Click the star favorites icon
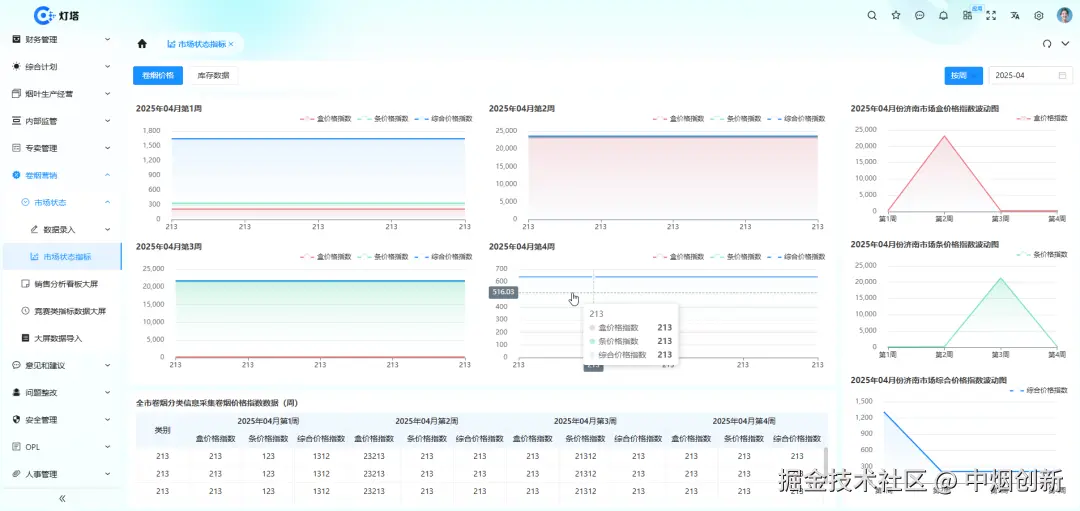This screenshot has width=1080, height=511. tap(895, 15)
